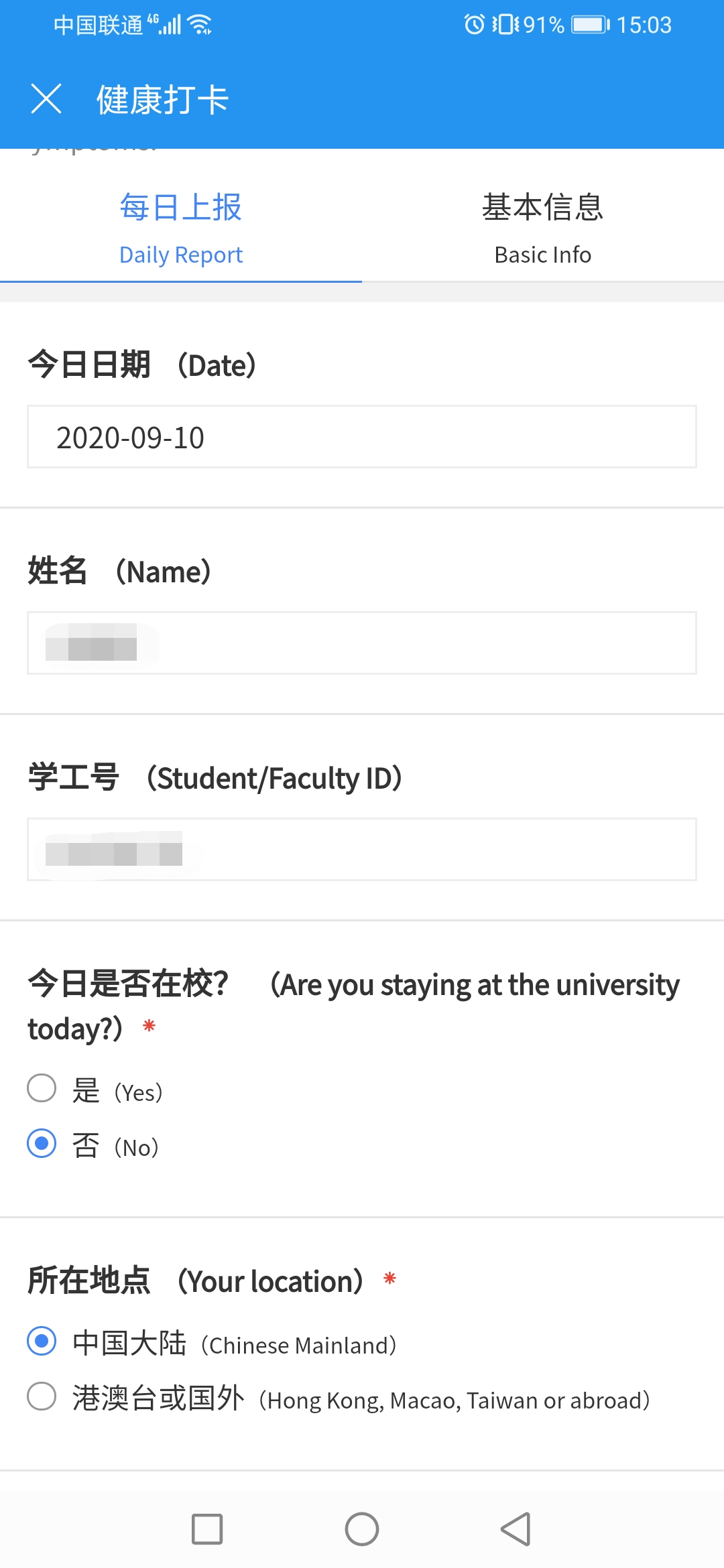The width and height of the screenshot is (724, 1568).
Task: Tap the Student/Faculty ID input field
Action: tap(362, 850)
